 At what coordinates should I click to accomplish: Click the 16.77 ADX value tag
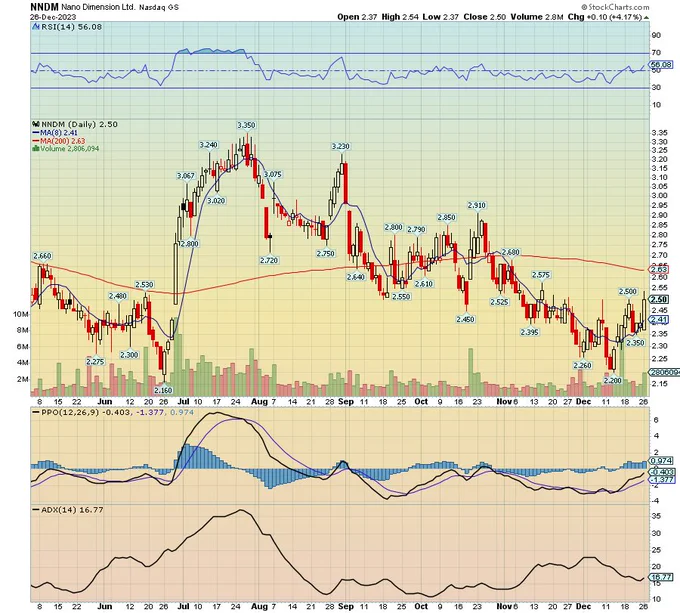pyautogui.click(x=663, y=577)
